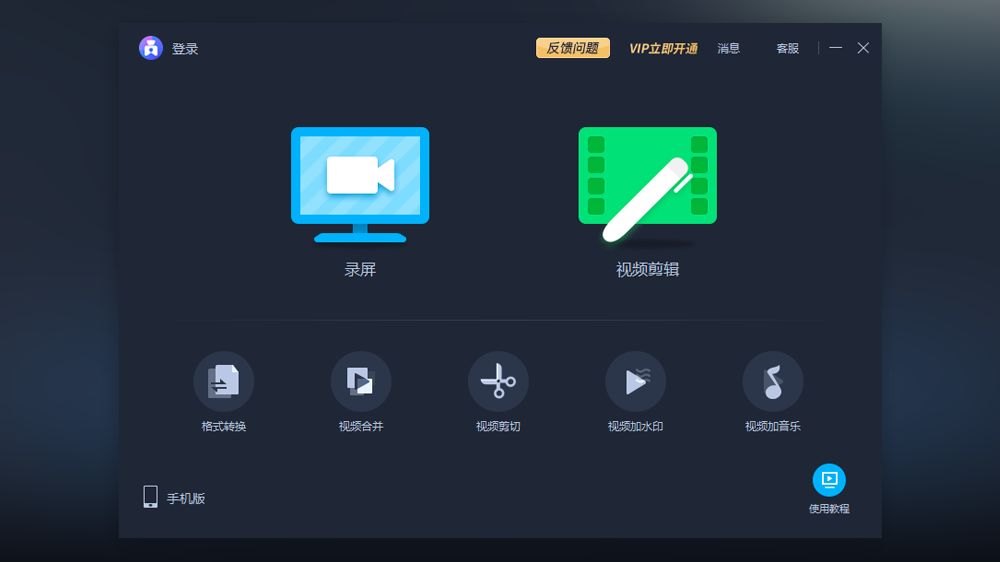
Task: Open the 使用教程 tutorial circle icon
Action: click(829, 480)
